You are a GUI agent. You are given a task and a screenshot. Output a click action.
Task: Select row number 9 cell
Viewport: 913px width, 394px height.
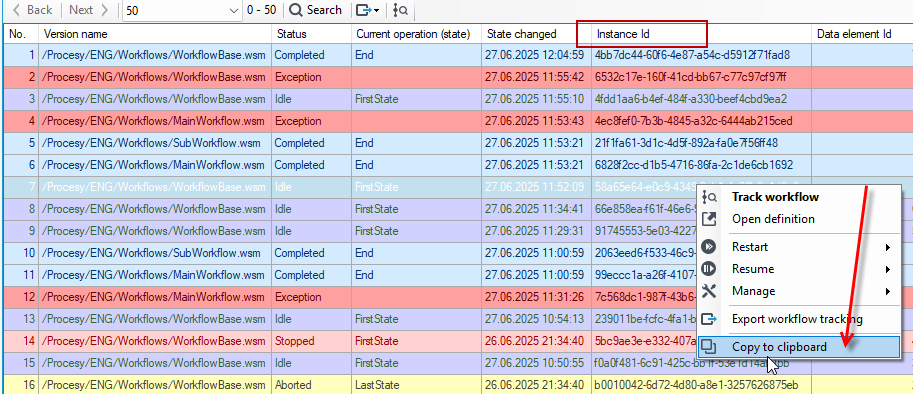[21, 231]
